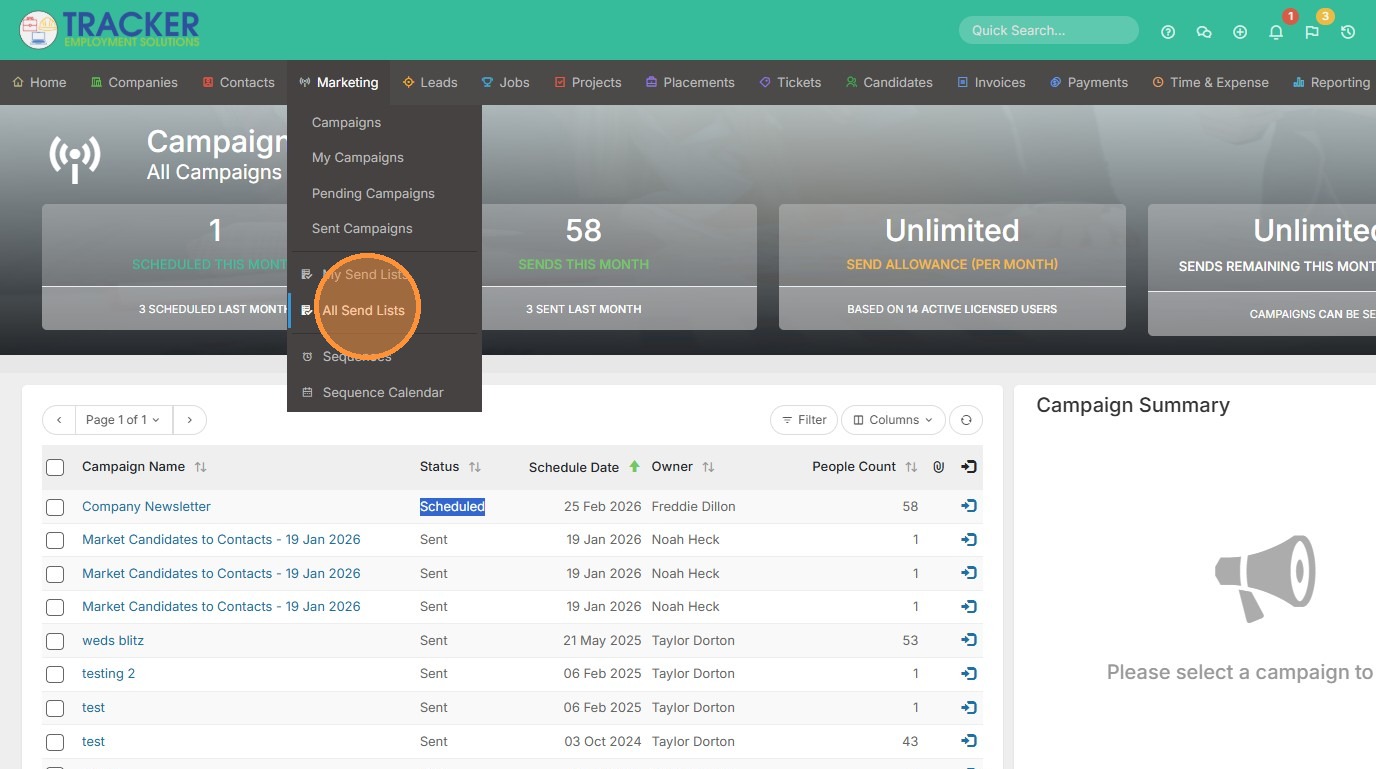The height and width of the screenshot is (769, 1376).
Task: Open the help question mark icon
Action: 1168,32
